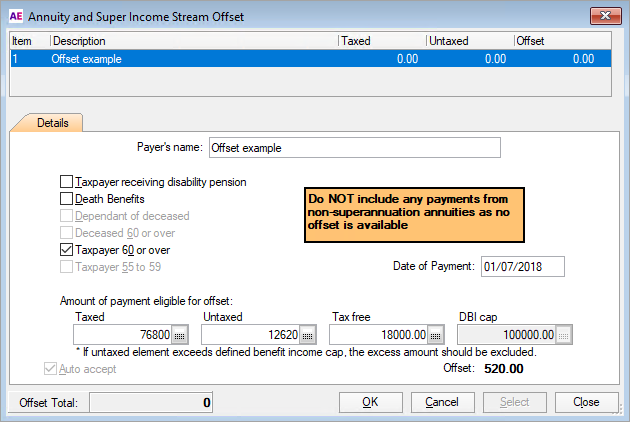The image size is (630, 422).
Task: Tick Taxpayer receiving disability pension checkbox
Action: (x=67, y=182)
